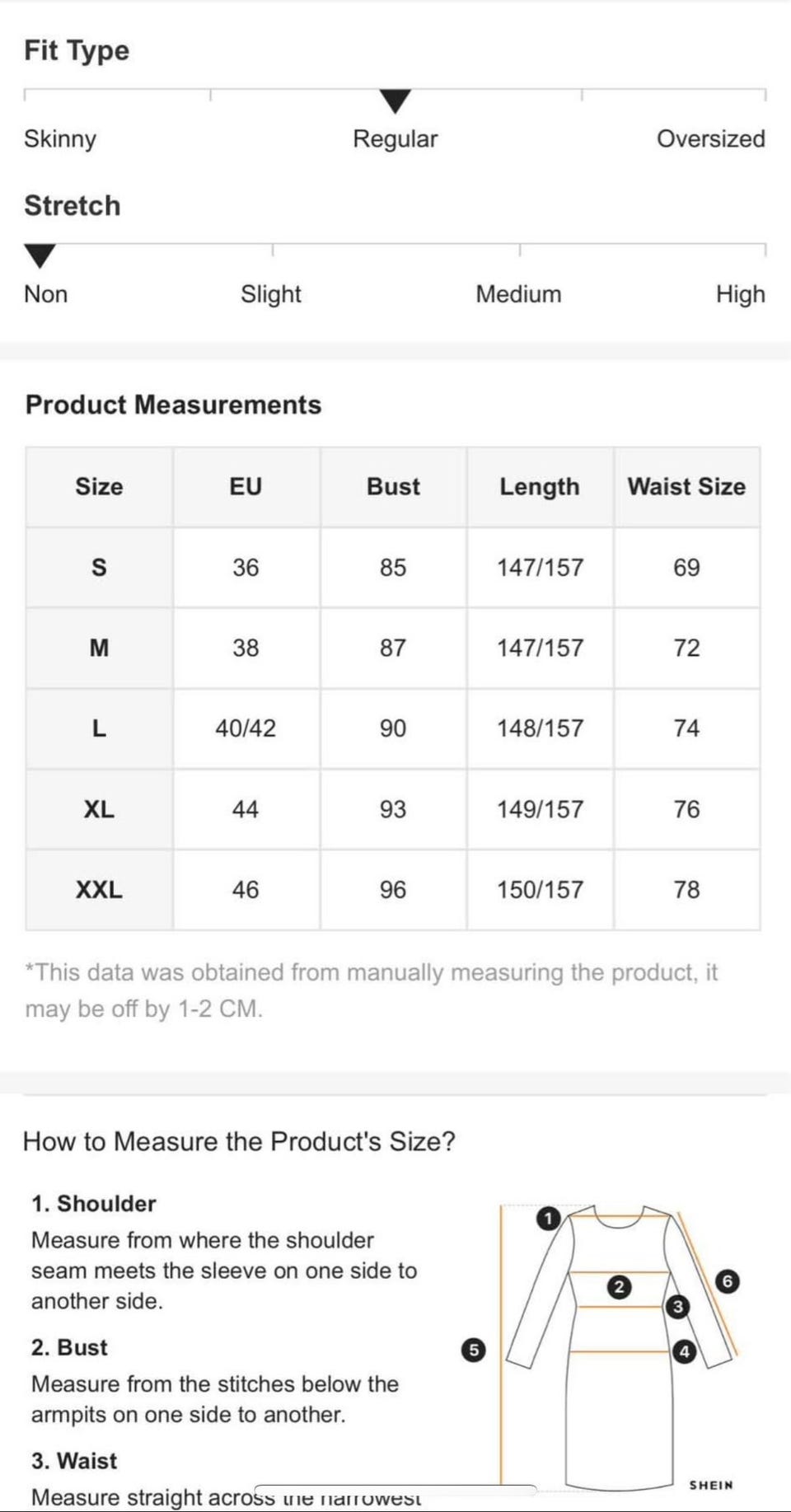The width and height of the screenshot is (791, 1512).
Task: Click the number 6 sleeve marker on diagram
Action: [727, 1281]
